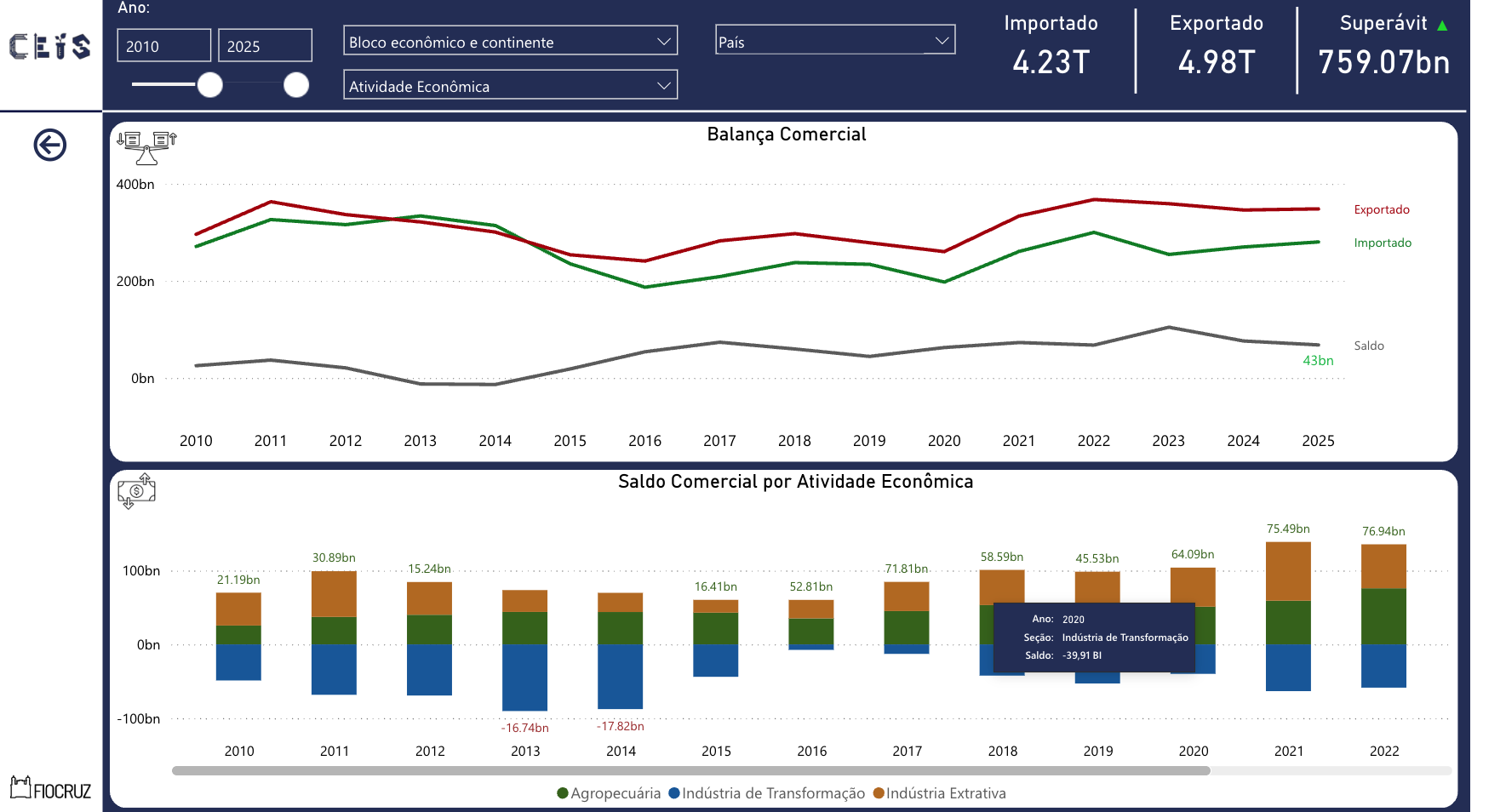Expand the Atividade Econômica dropdown
The width and height of the screenshot is (1506, 812).
pyautogui.click(x=510, y=85)
